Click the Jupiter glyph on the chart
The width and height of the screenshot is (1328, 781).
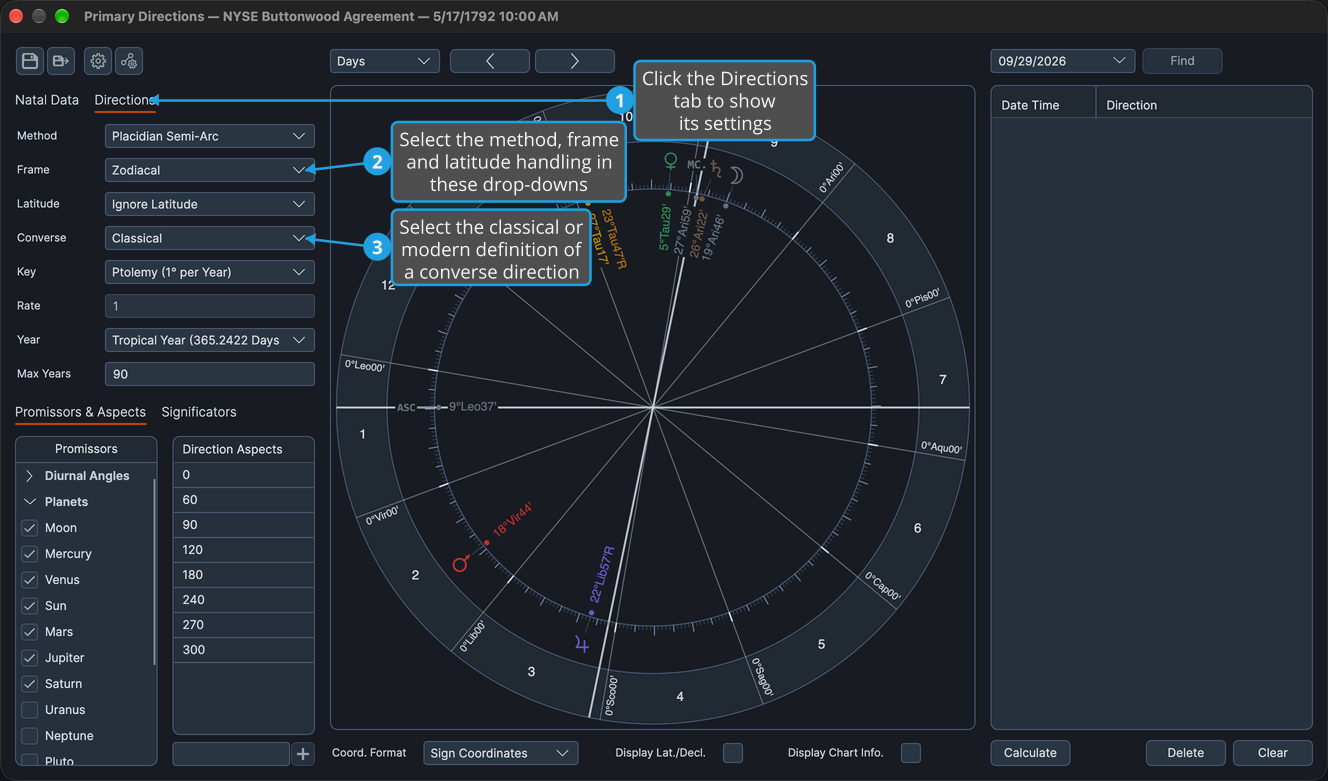[582, 645]
